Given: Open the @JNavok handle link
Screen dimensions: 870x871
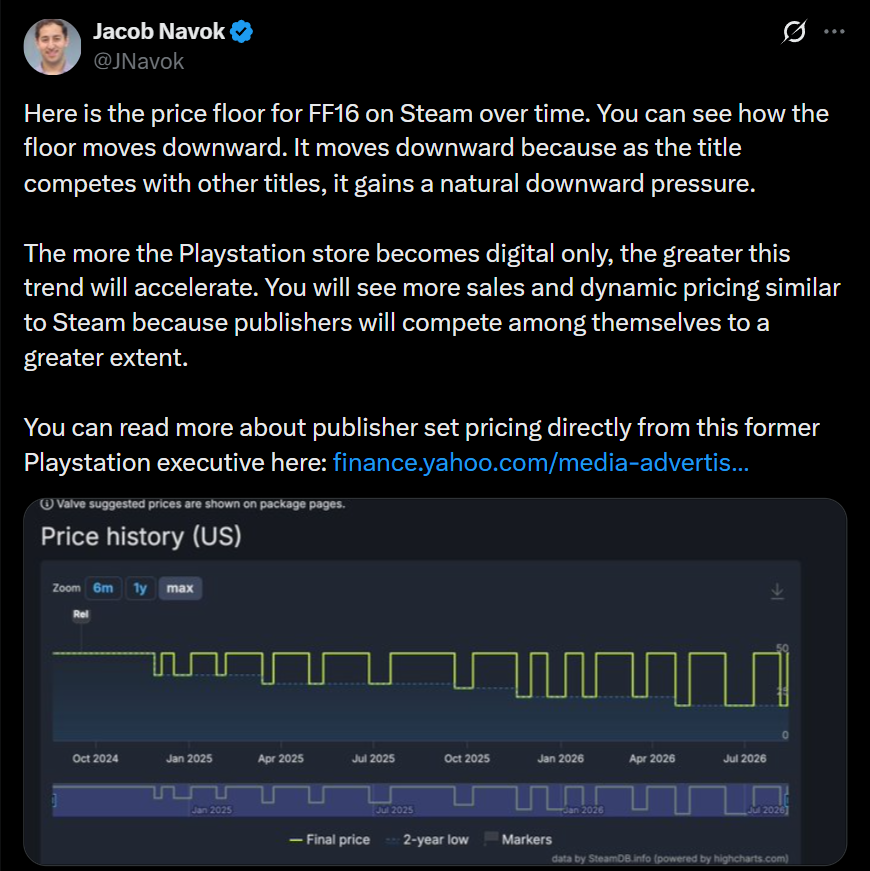Looking at the screenshot, I should (x=138, y=61).
